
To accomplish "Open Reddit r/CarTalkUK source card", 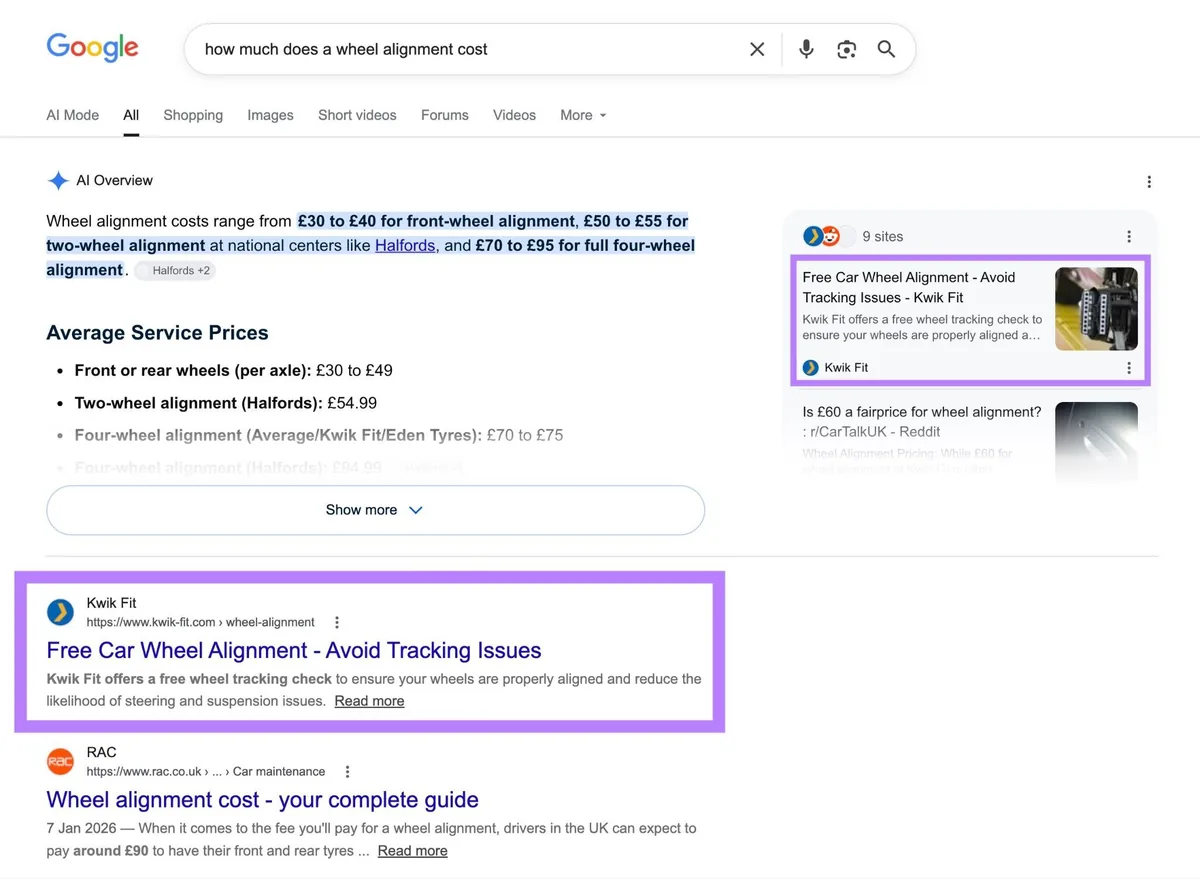I will 922,421.
